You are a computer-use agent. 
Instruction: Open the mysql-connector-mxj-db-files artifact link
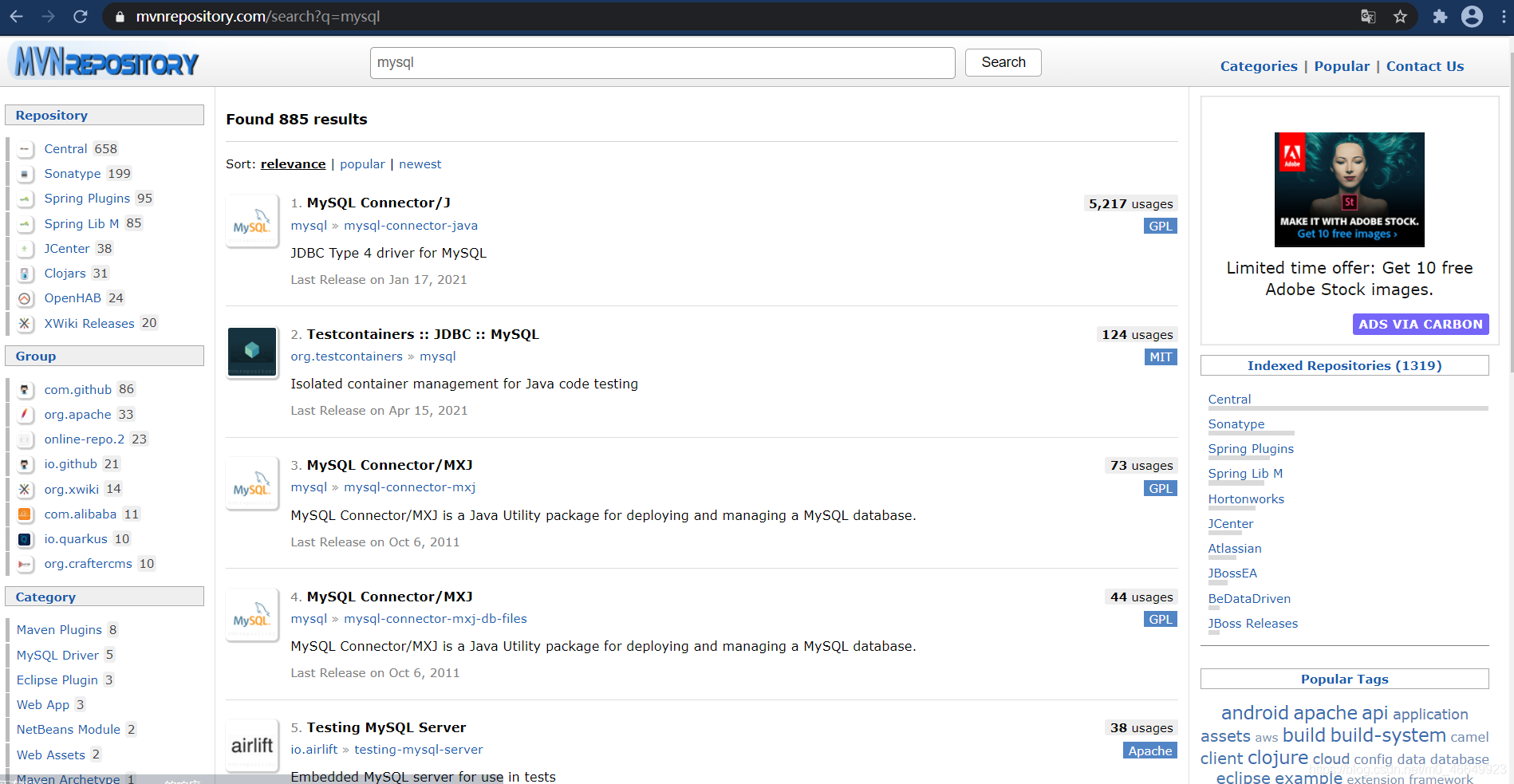pyautogui.click(x=436, y=619)
